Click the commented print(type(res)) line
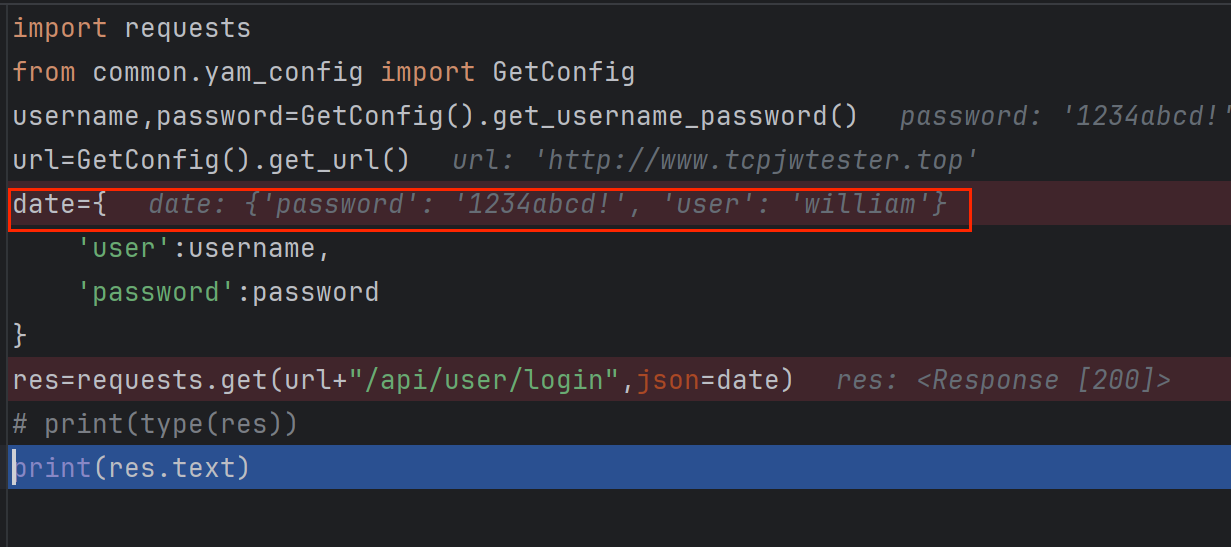The height and width of the screenshot is (547, 1231). [x=155, y=424]
